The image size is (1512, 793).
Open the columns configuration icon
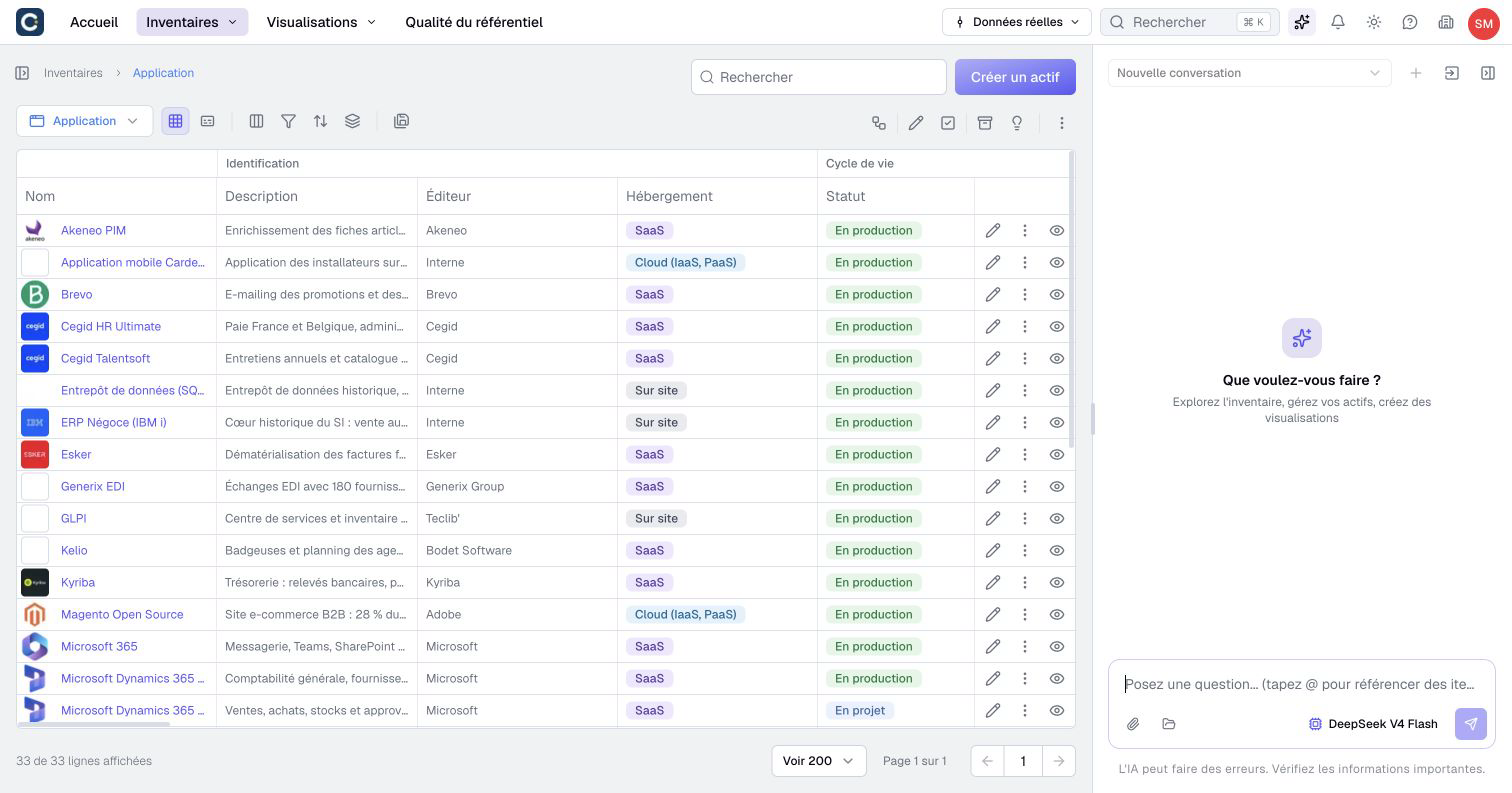[x=256, y=121]
